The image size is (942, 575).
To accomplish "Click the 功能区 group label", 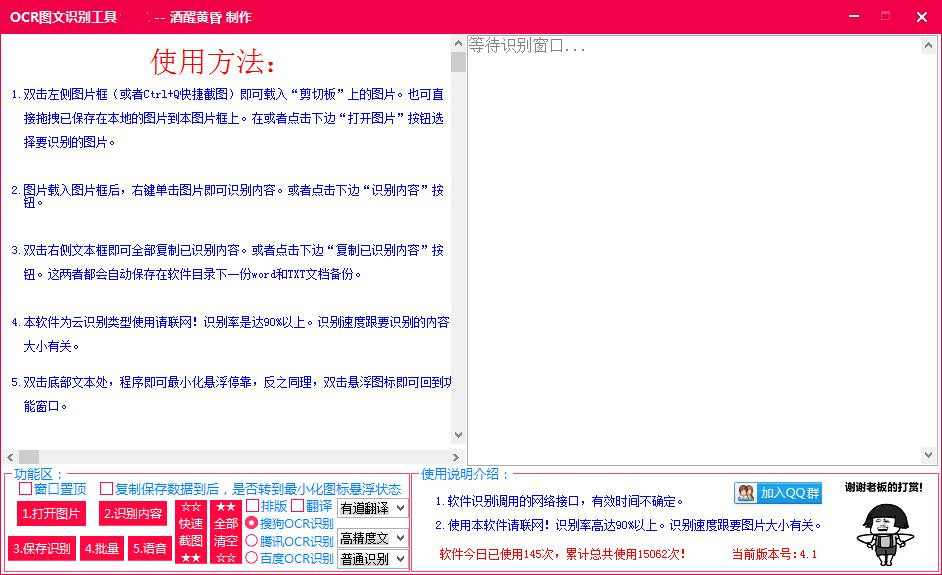I will coord(37,474).
